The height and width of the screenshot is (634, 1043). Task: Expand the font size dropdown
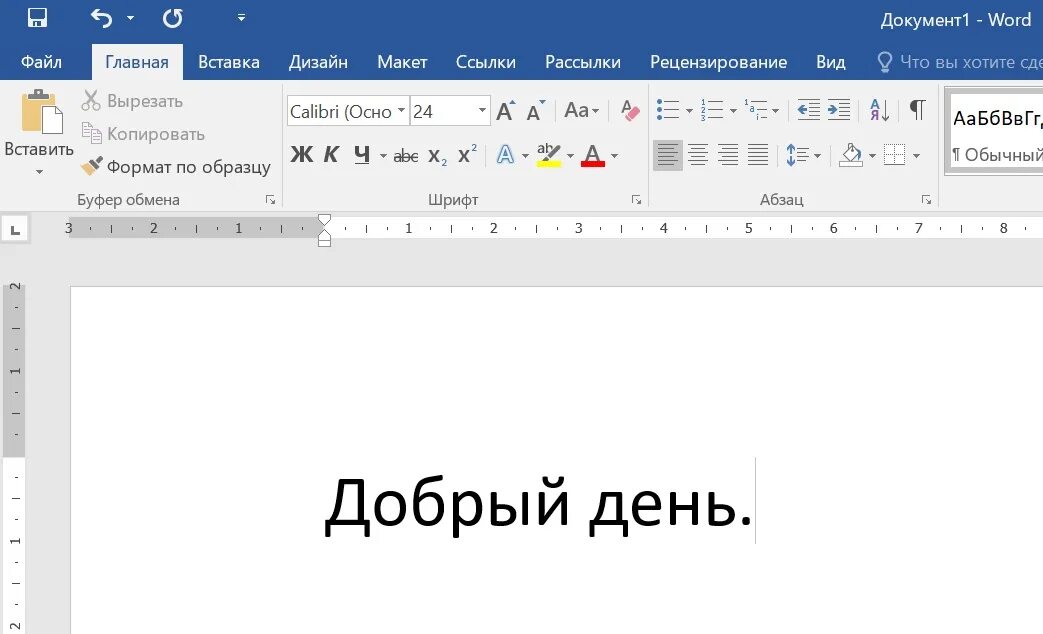pyautogui.click(x=479, y=111)
